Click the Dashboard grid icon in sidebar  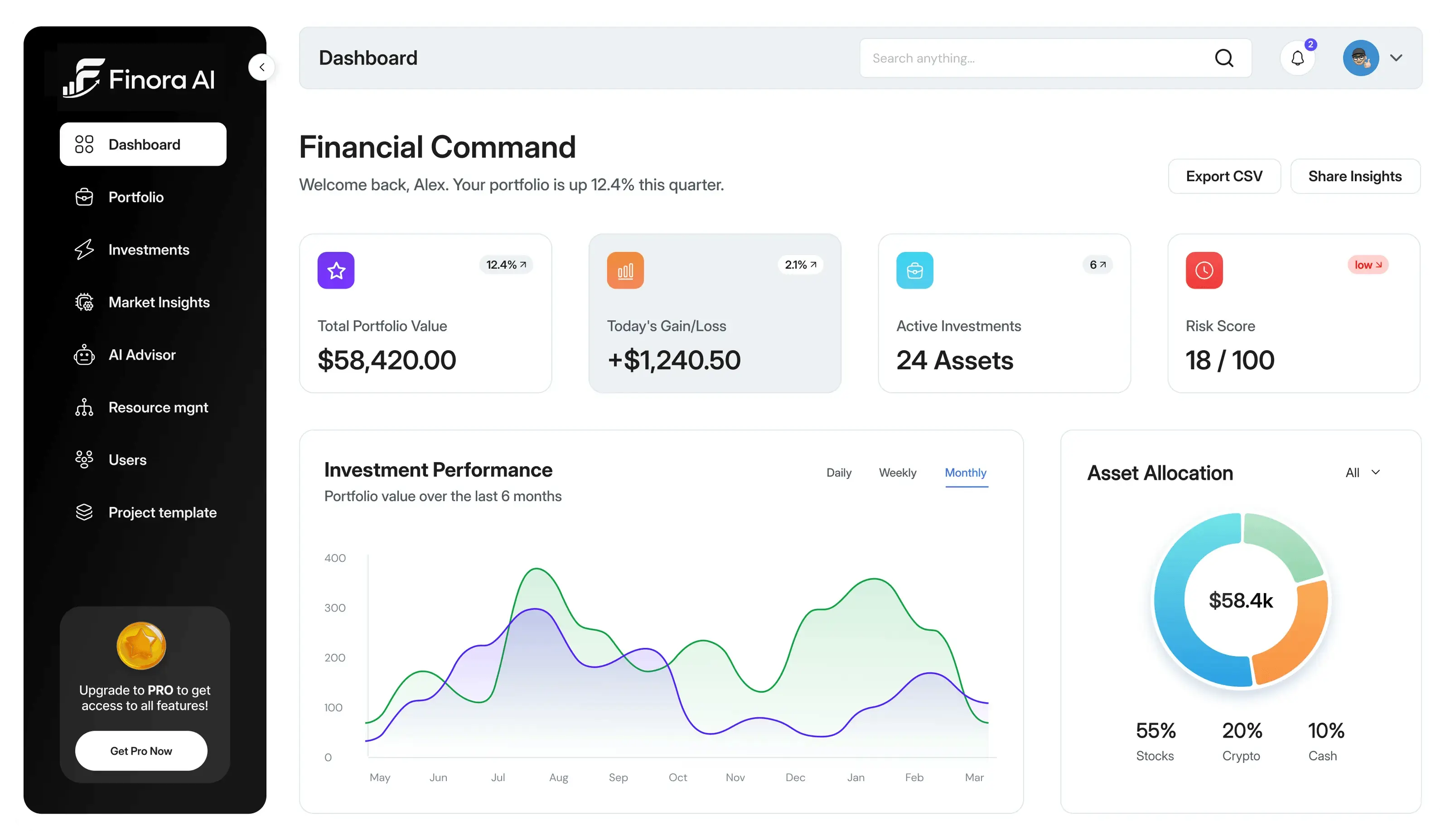tap(84, 145)
